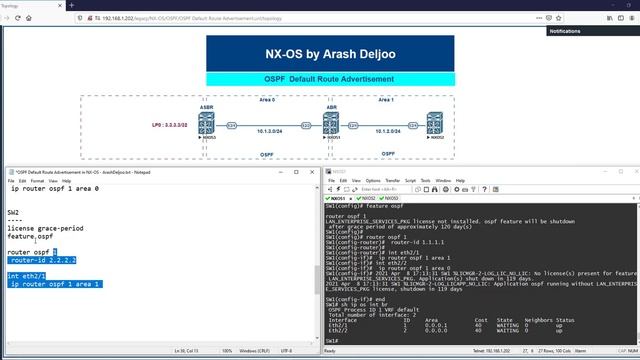Click the Paste toolbar icon in terminal
640x360 pixels.
pyautogui.click(x=426, y=189)
